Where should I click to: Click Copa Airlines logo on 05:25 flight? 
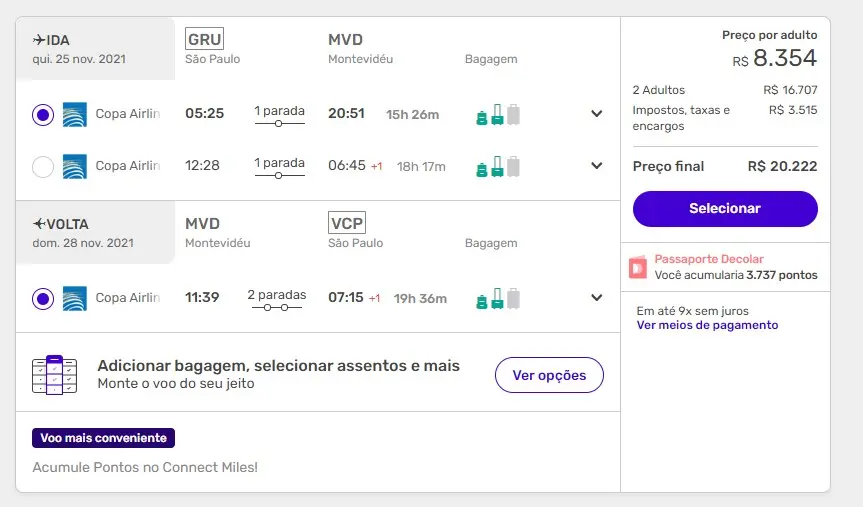pyautogui.click(x=75, y=114)
